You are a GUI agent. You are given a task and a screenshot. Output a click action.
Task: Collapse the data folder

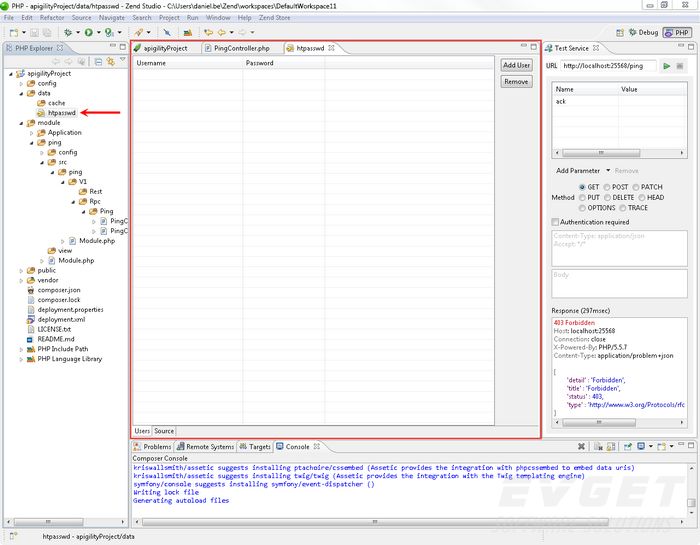point(21,93)
